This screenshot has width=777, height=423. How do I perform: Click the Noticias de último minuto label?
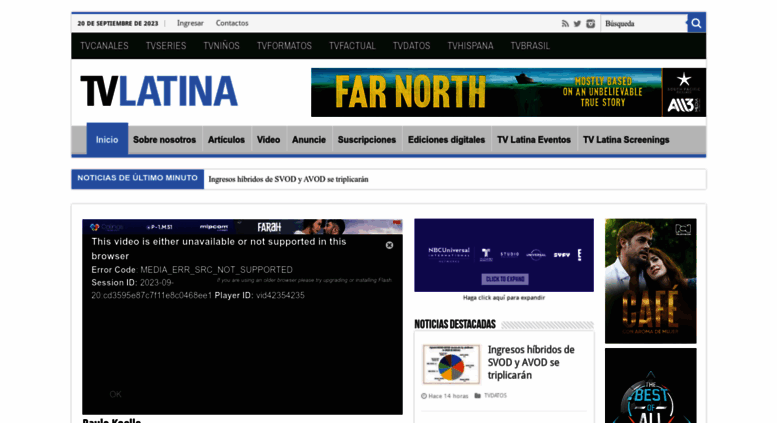coord(137,178)
